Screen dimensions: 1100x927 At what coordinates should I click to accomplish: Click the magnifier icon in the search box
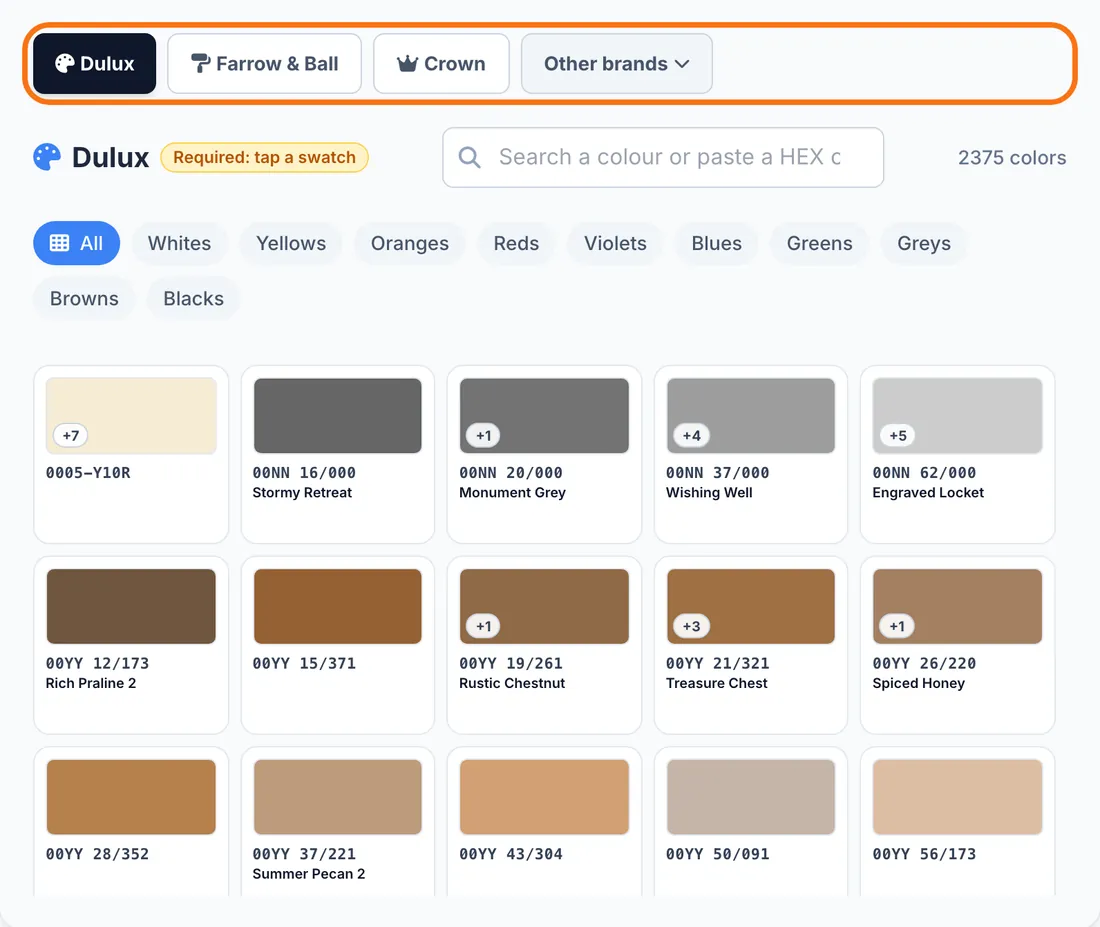click(469, 157)
